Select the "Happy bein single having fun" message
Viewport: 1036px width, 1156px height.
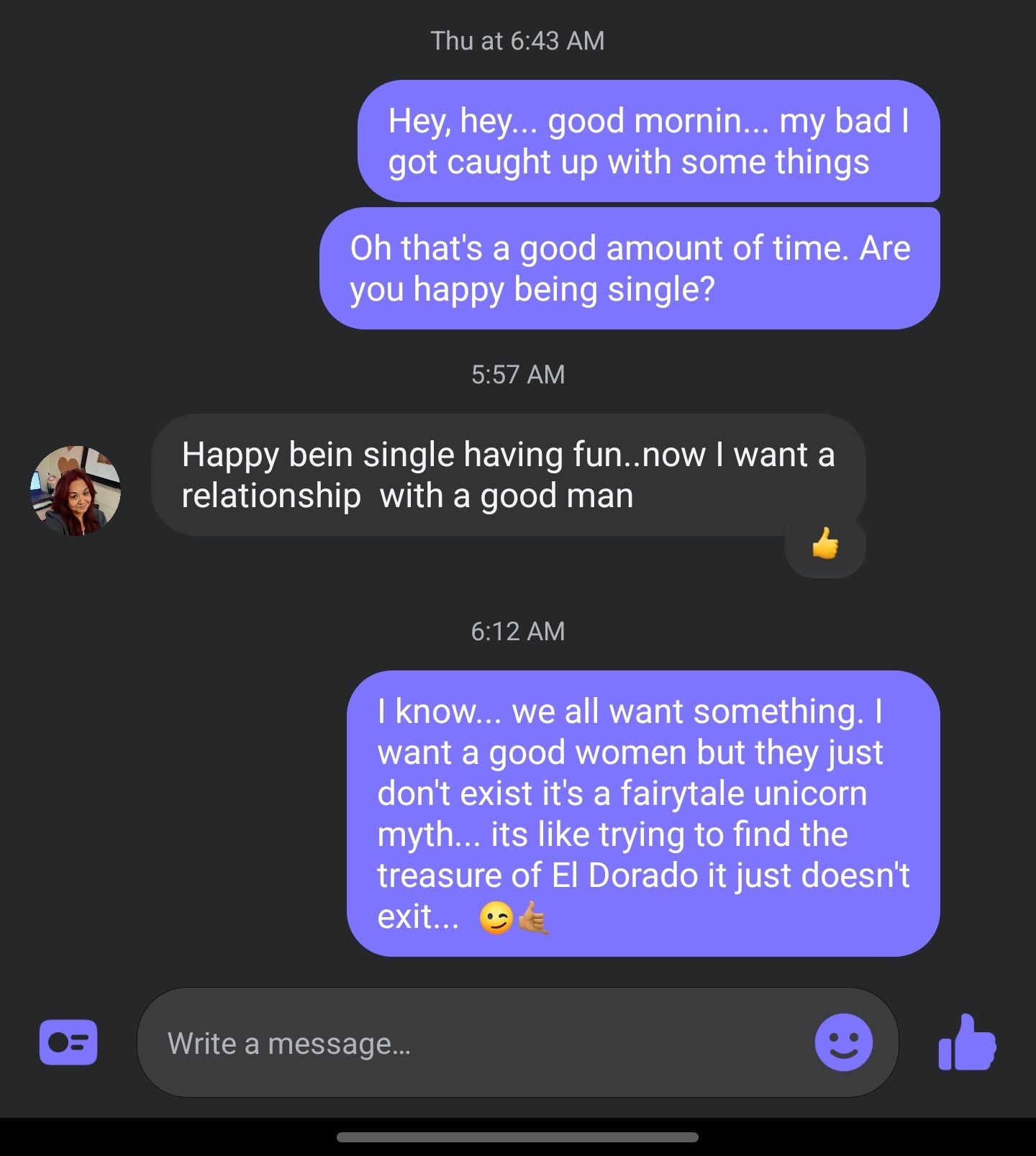click(508, 475)
